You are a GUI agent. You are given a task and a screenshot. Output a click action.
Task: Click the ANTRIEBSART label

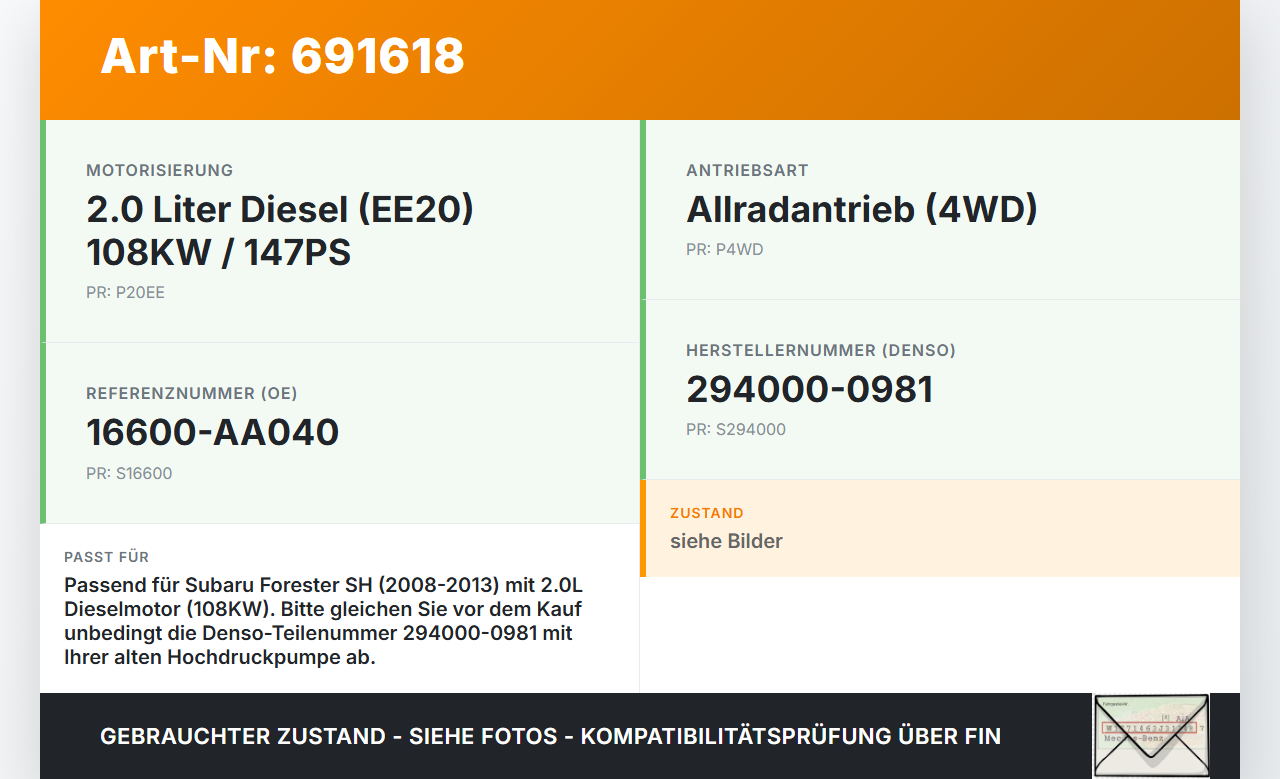pos(747,170)
